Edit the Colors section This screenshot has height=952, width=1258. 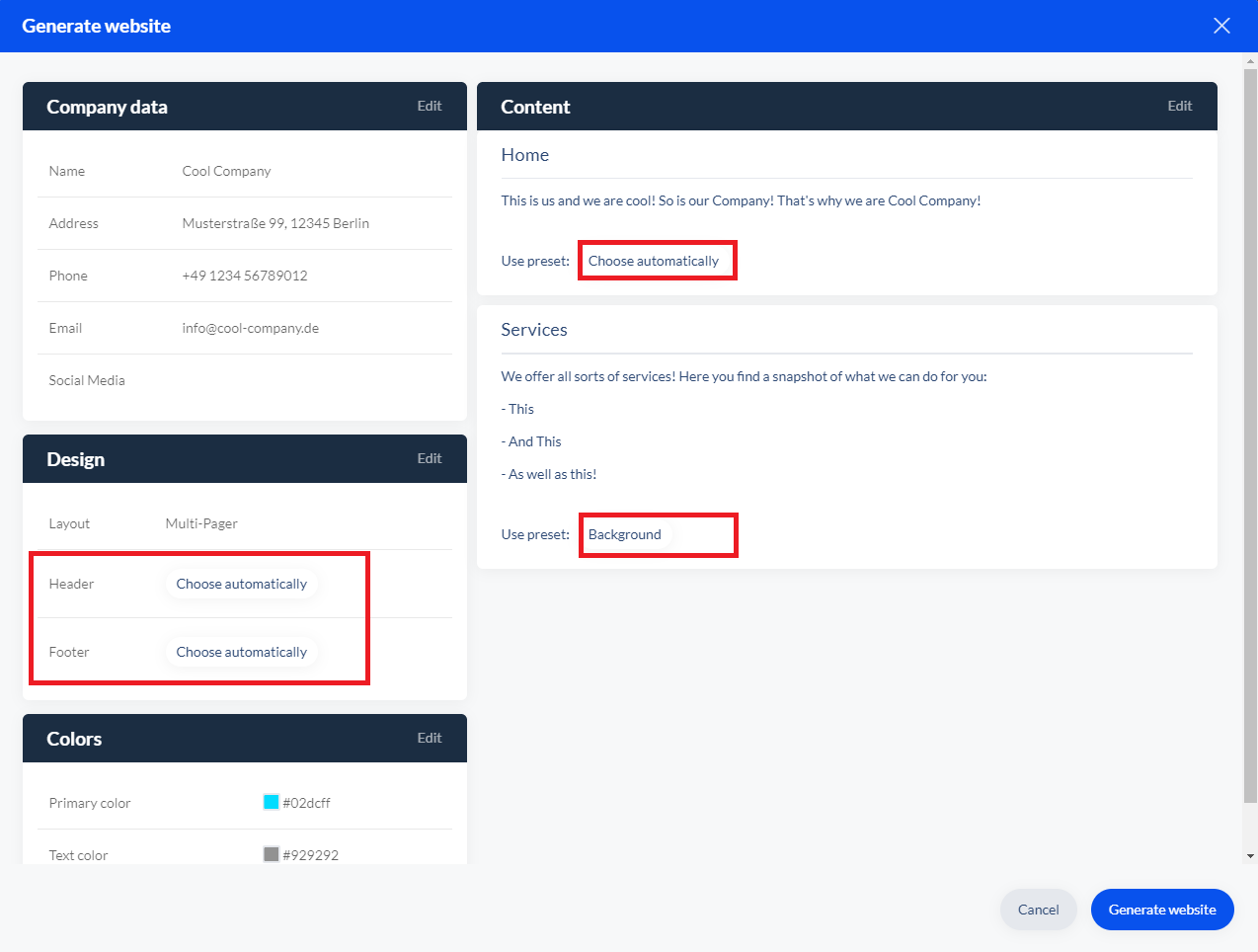pyautogui.click(x=429, y=738)
